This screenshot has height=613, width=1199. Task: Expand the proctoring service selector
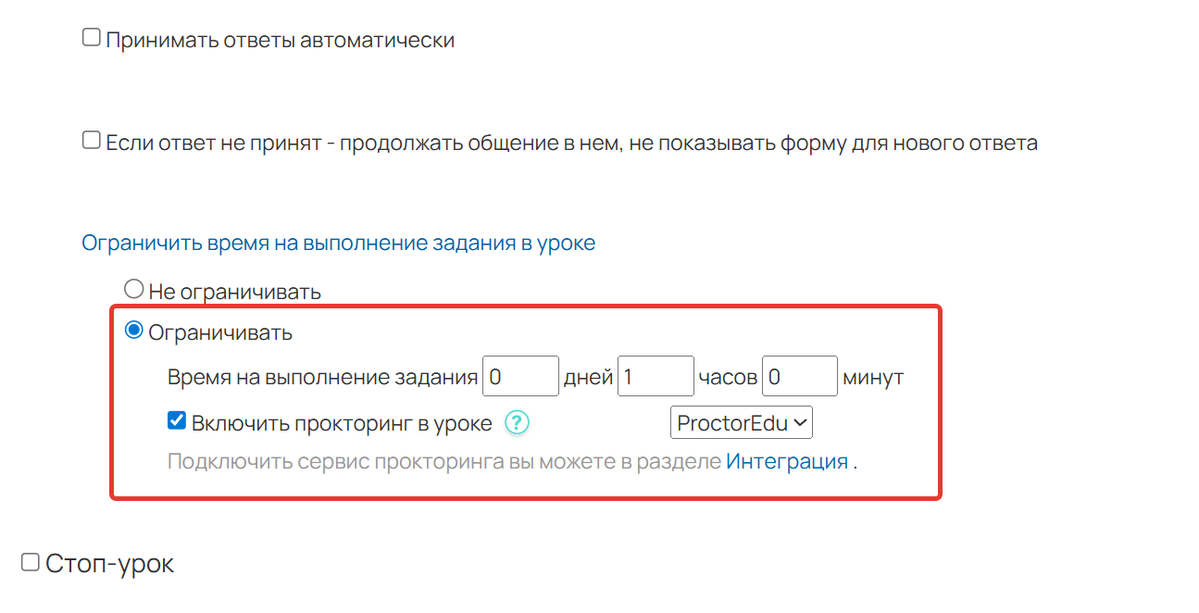point(741,422)
